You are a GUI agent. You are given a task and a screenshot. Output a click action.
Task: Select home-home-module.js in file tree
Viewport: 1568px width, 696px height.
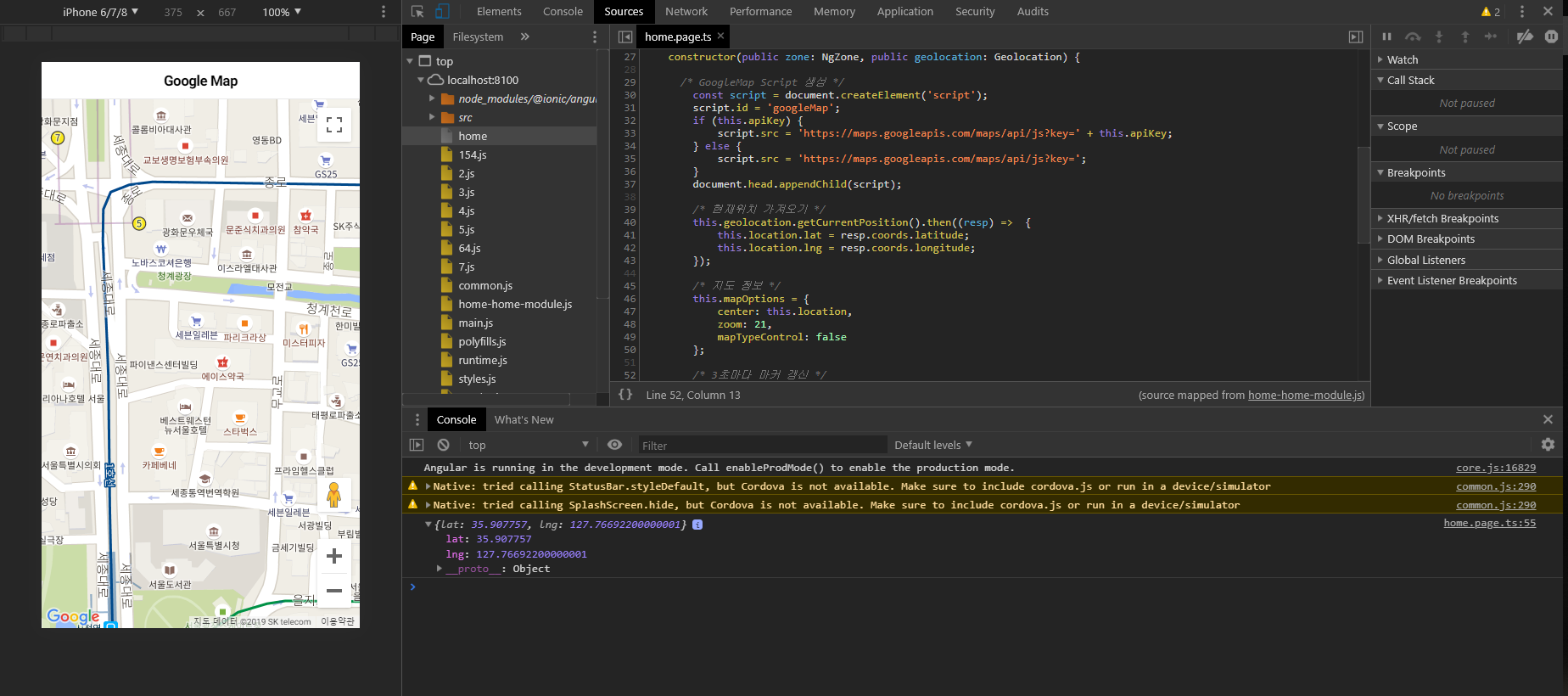[514, 304]
